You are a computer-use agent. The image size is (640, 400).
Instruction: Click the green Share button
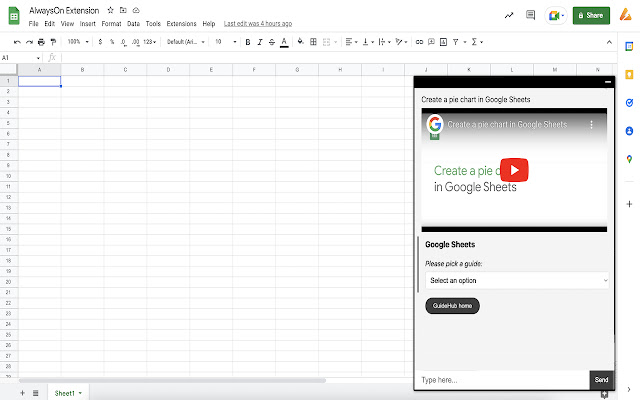[591, 16]
